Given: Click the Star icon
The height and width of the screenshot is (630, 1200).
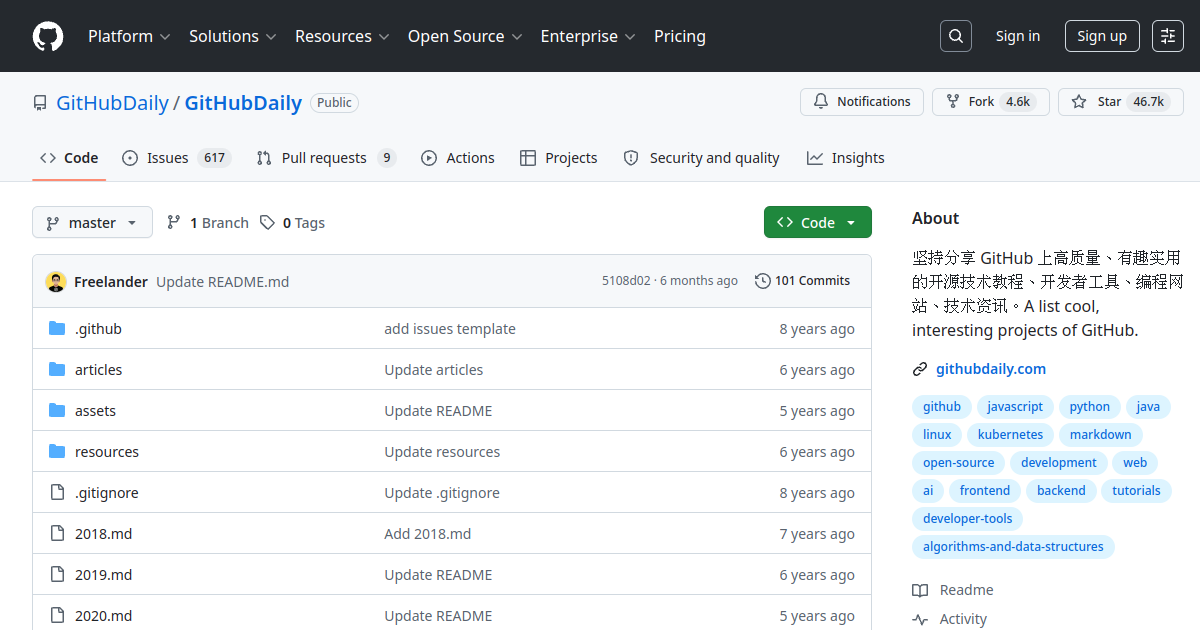Looking at the screenshot, I should (x=1079, y=102).
